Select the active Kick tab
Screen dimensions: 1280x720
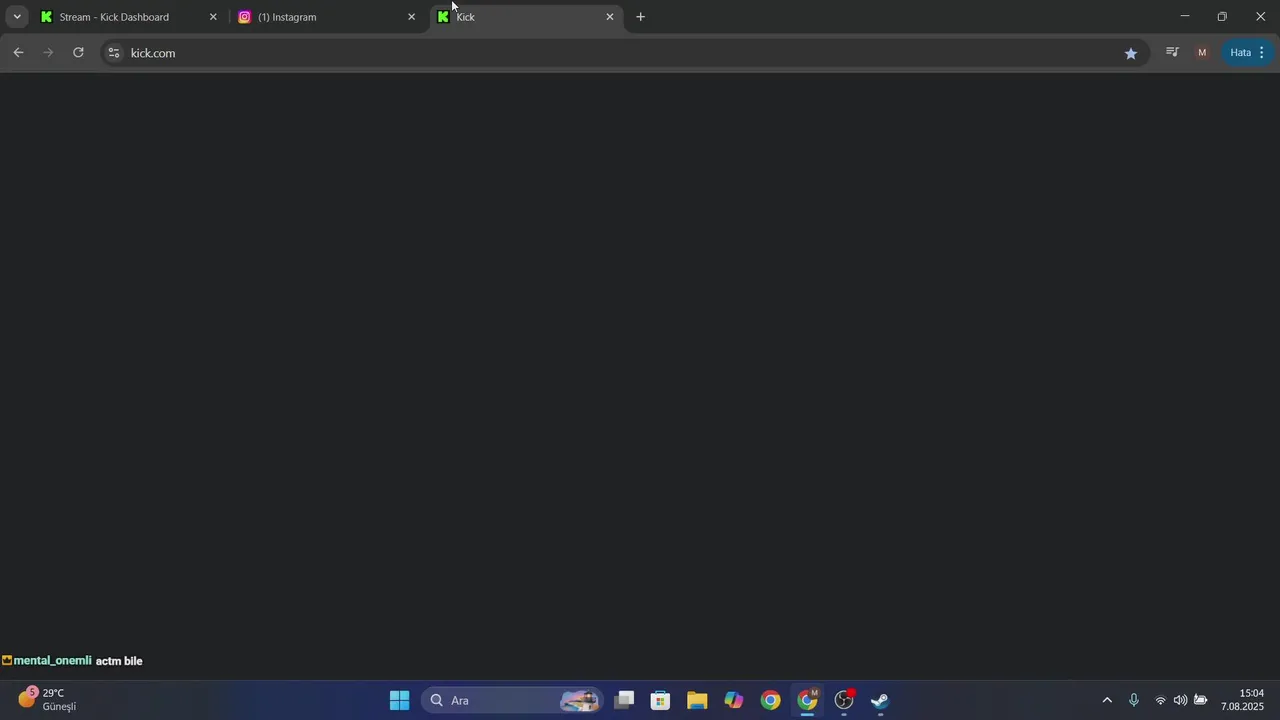(526, 17)
